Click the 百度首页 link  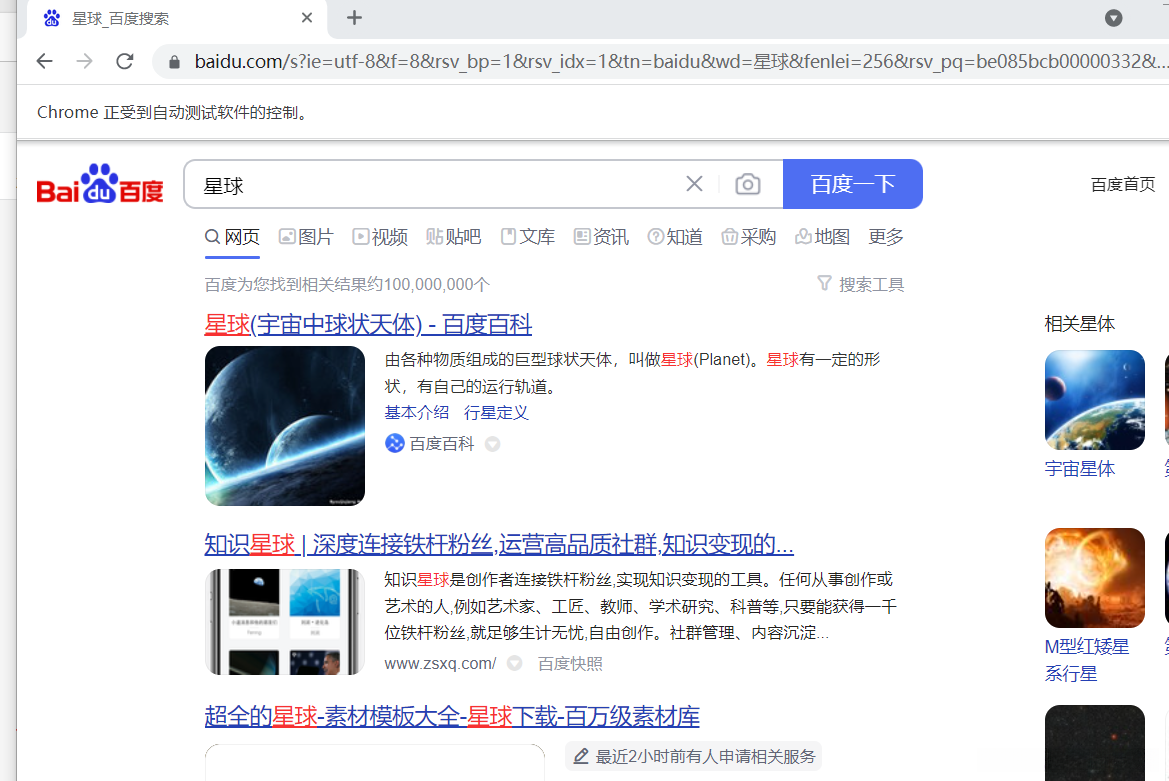point(1122,184)
